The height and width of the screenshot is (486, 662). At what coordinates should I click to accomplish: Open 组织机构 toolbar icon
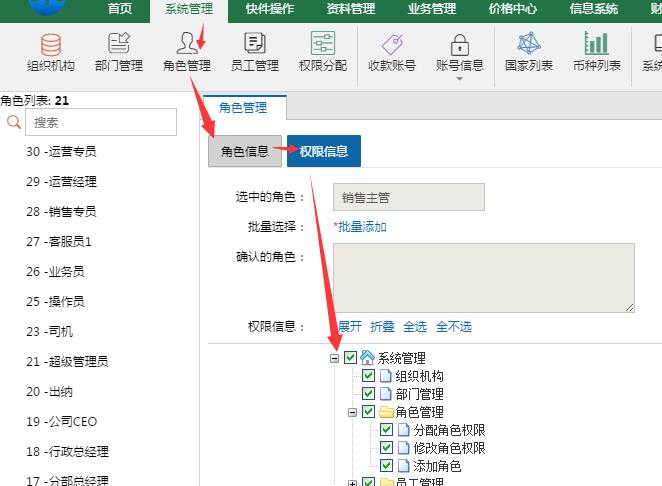click(x=50, y=52)
